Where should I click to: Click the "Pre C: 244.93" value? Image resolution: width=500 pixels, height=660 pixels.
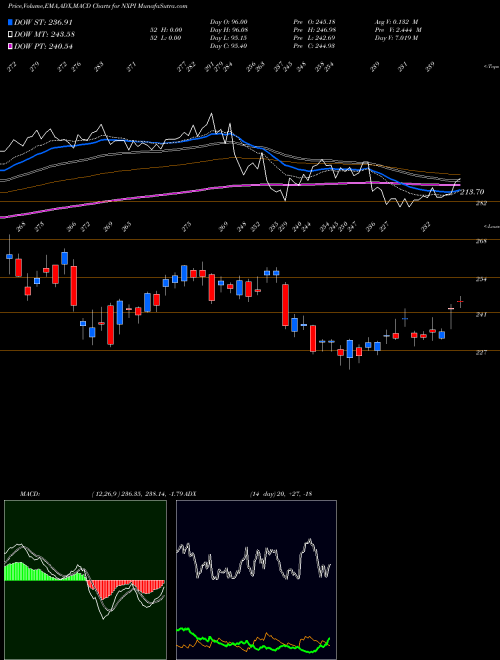(x=314, y=46)
